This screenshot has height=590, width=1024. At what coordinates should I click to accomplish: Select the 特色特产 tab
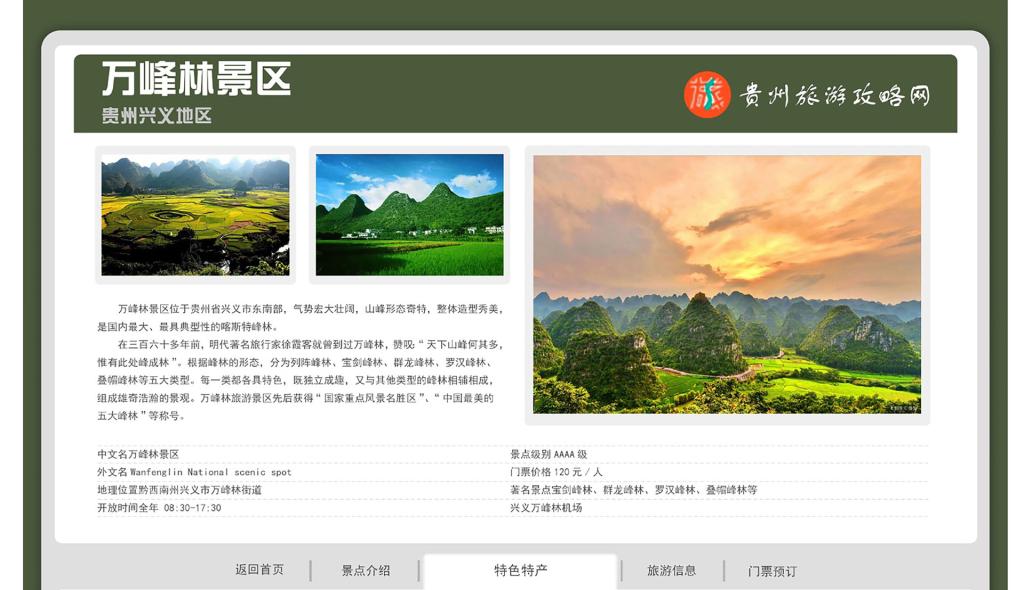point(520,571)
